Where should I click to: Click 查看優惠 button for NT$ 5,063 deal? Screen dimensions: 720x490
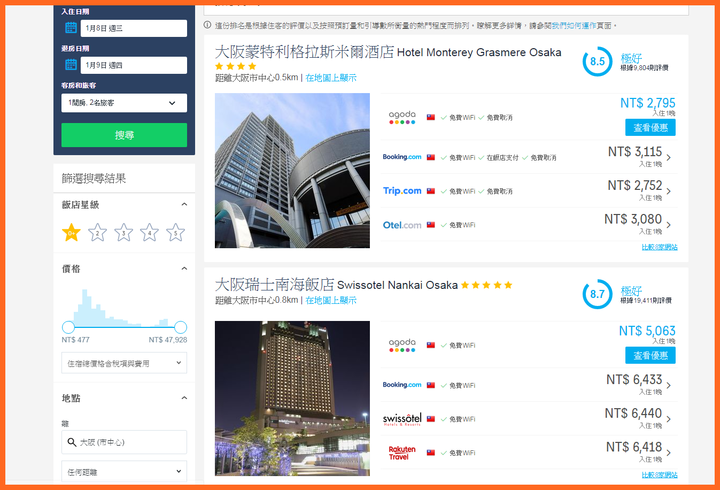[x=650, y=355]
